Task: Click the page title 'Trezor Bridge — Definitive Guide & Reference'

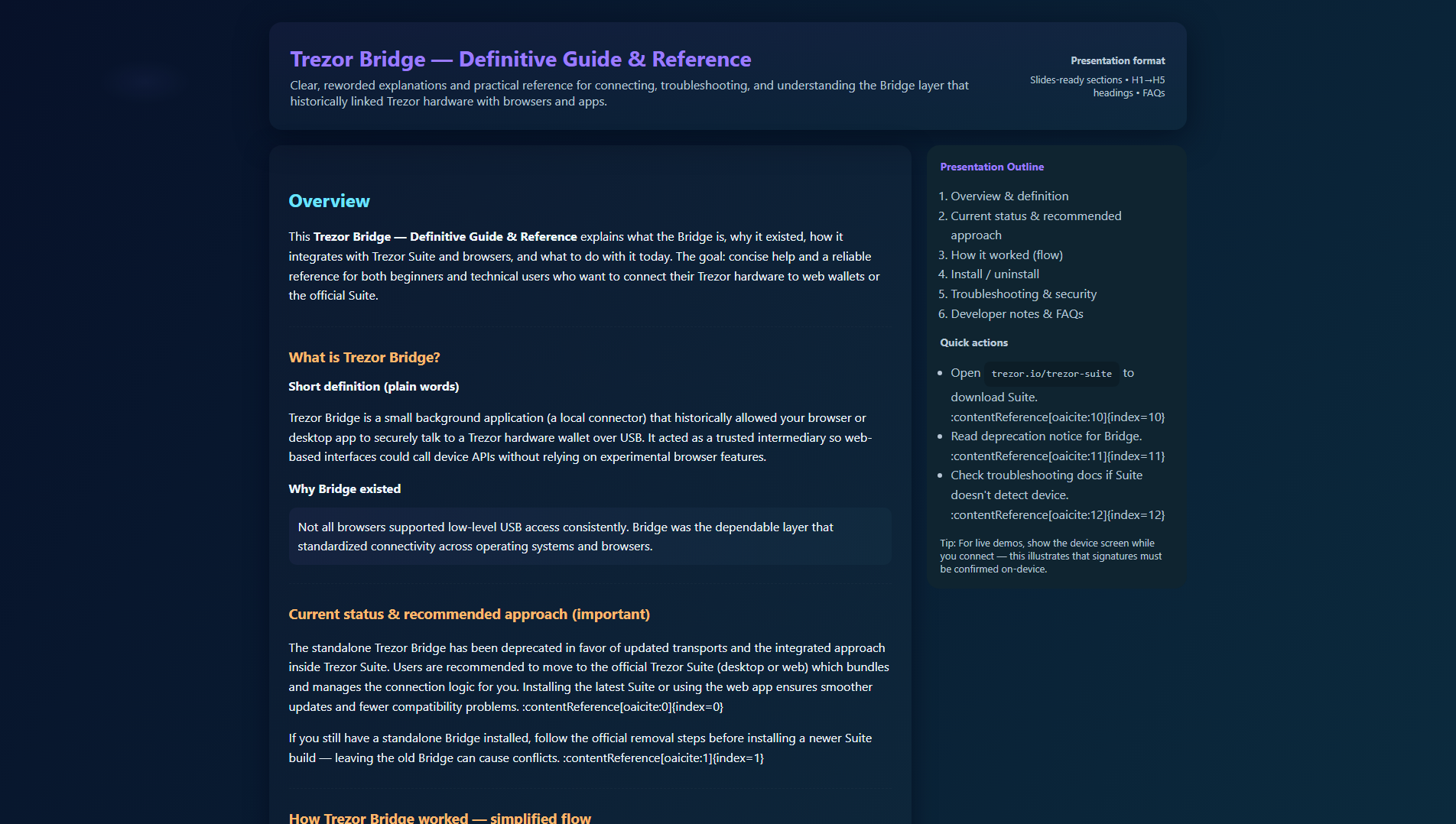Action: pyautogui.click(x=520, y=59)
